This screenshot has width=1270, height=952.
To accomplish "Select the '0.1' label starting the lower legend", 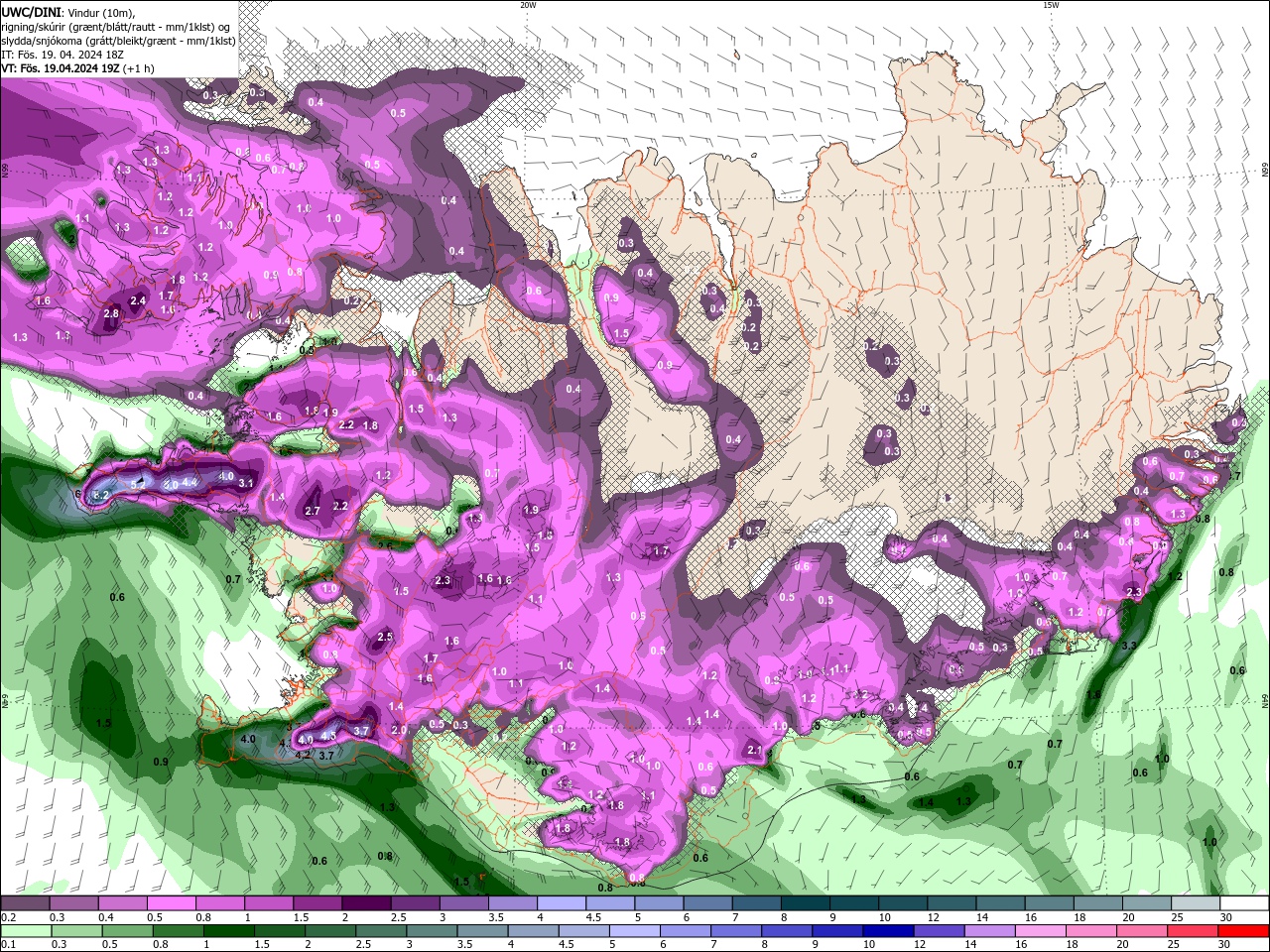I will point(8,945).
